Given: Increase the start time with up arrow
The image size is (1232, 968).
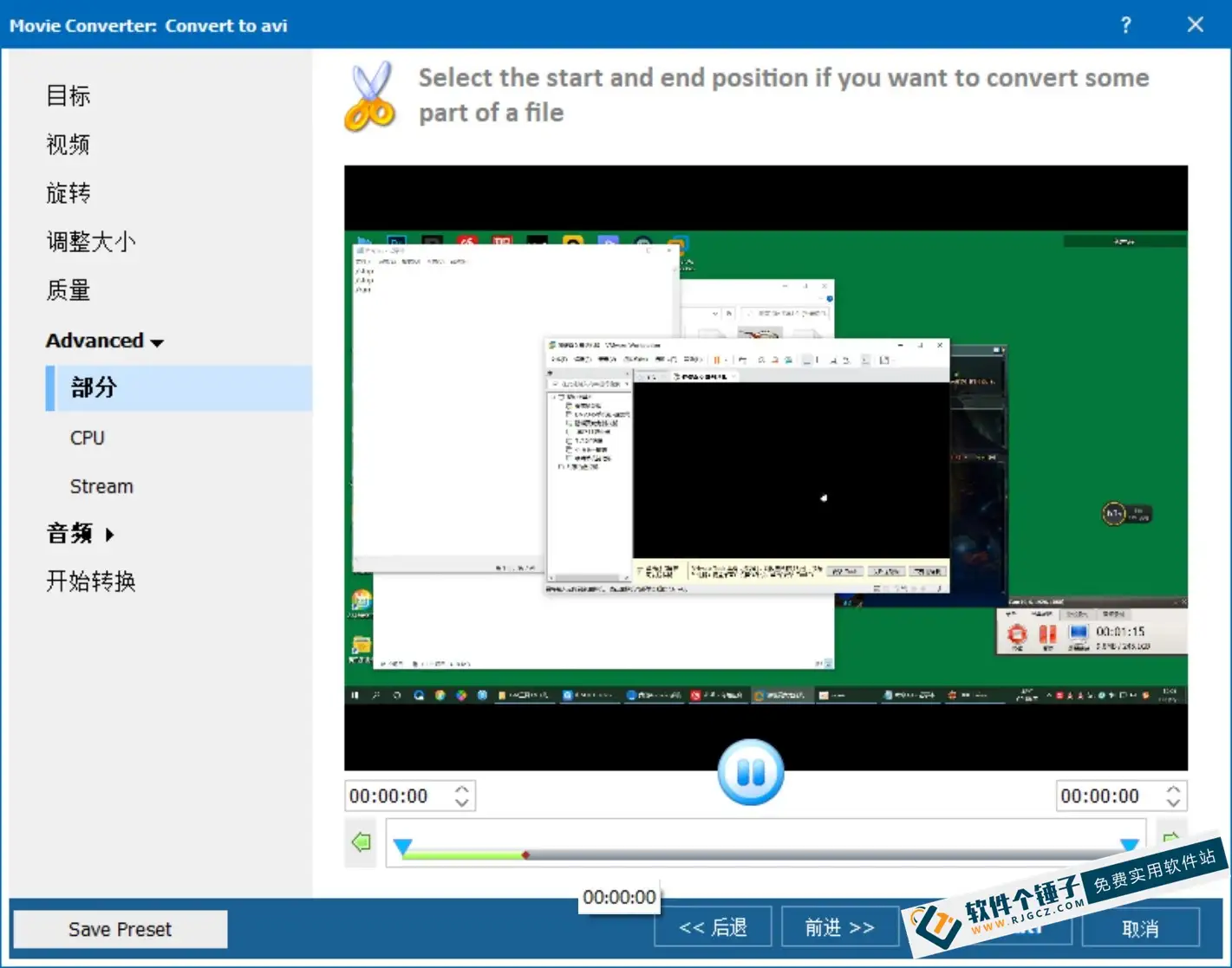Looking at the screenshot, I should click(462, 789).
